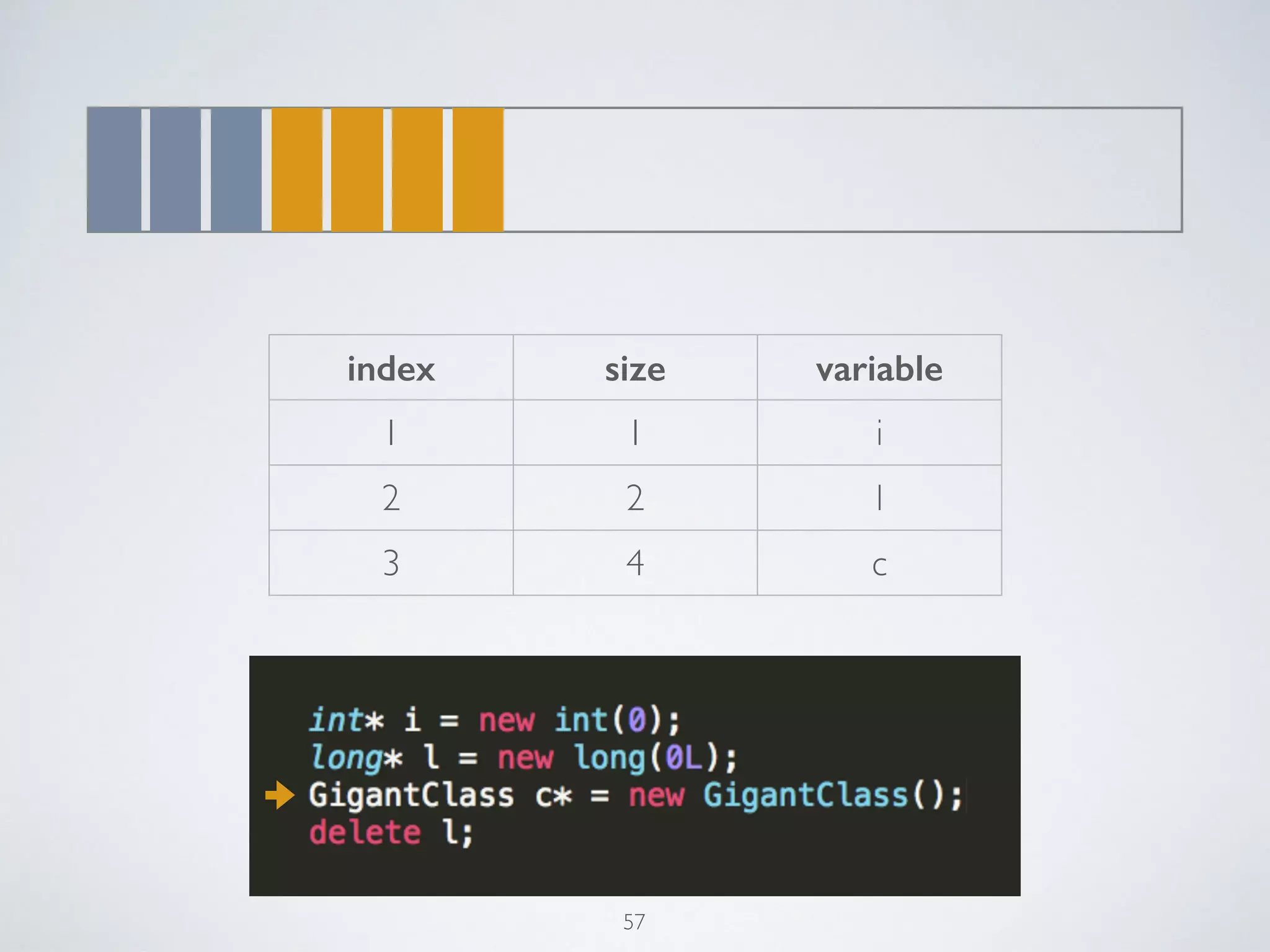
Task: Click the "variable" column header
Action: pyautogui.click(x=879, y=368)
